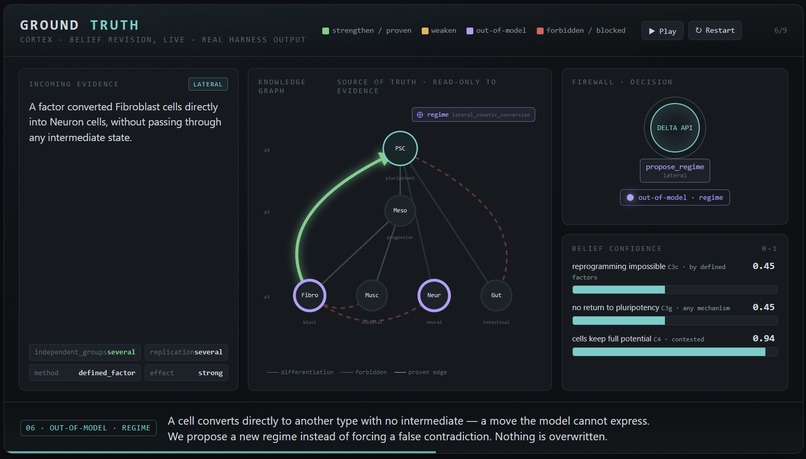Click the effect strong chip
The width and height of the screenshot is (806, 459).
click(186, 373)
